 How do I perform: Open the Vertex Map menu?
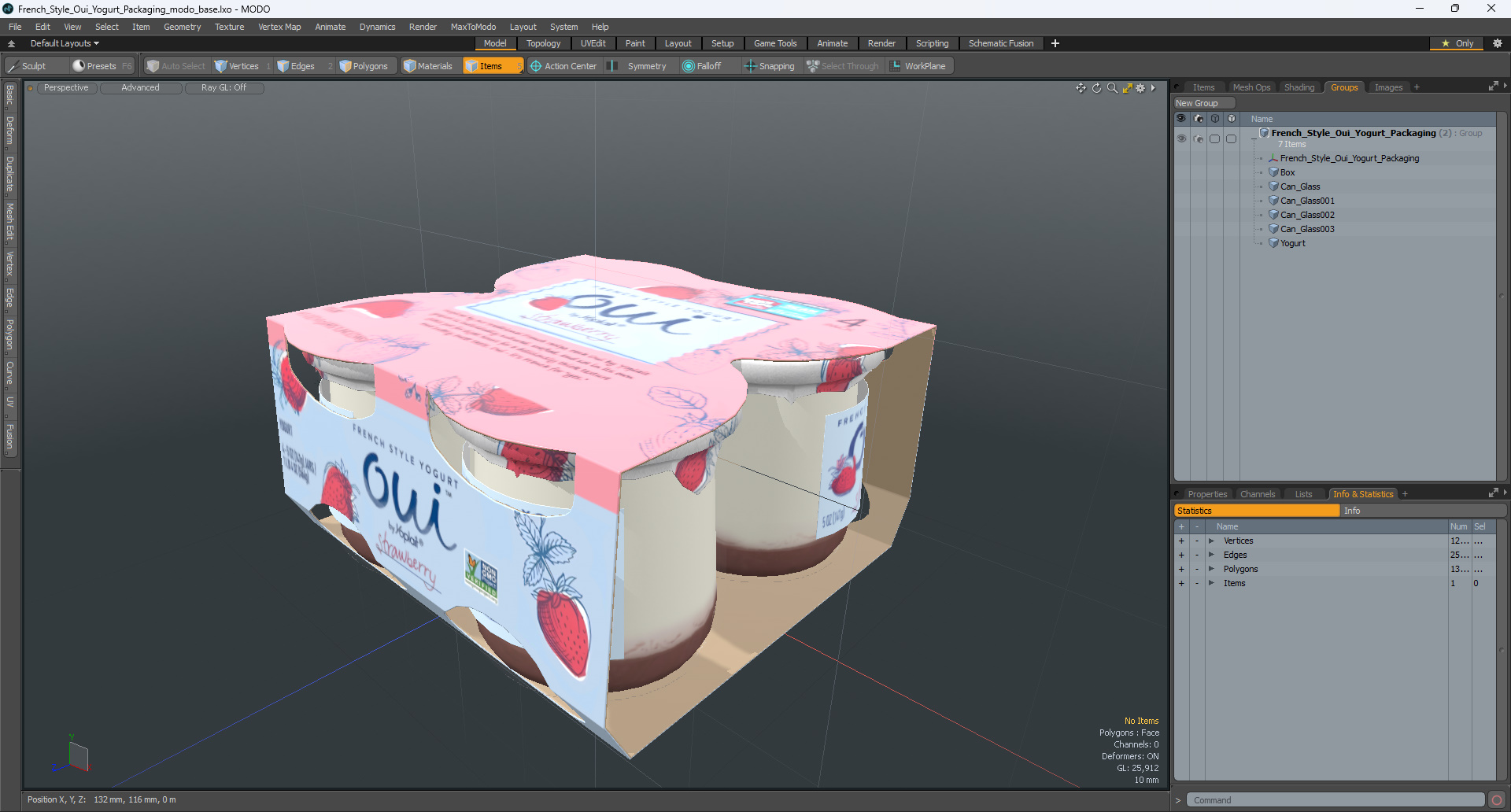pos(279,27)
